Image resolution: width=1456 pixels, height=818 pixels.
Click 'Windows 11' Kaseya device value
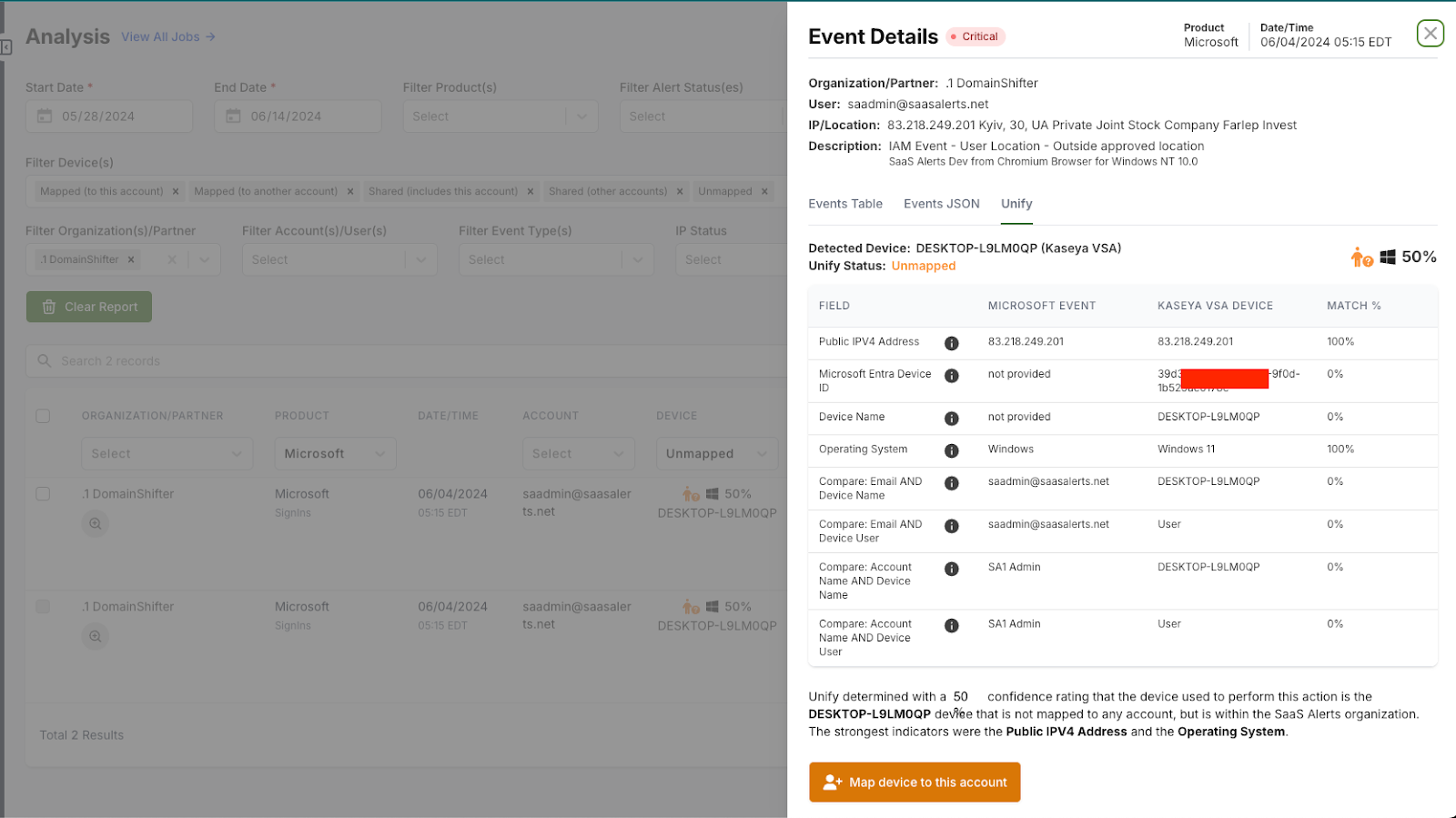(1186, 449)
